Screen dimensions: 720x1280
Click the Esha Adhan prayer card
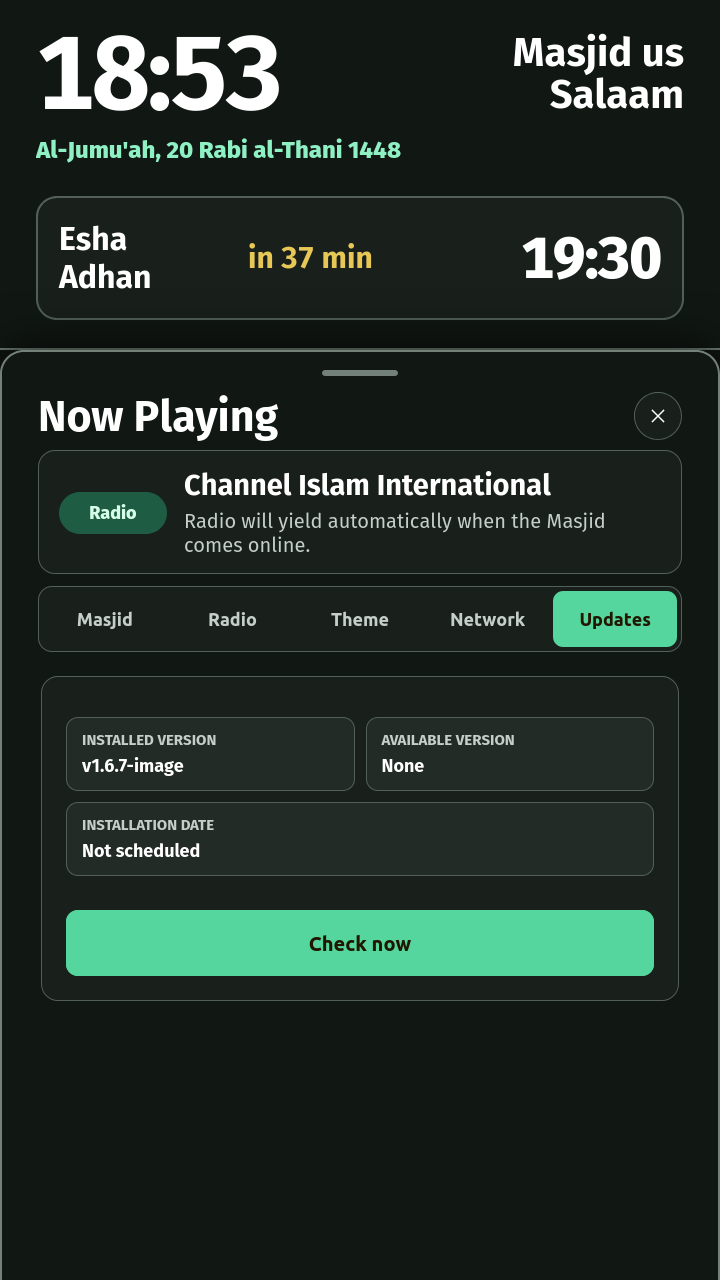coord(360,258)
